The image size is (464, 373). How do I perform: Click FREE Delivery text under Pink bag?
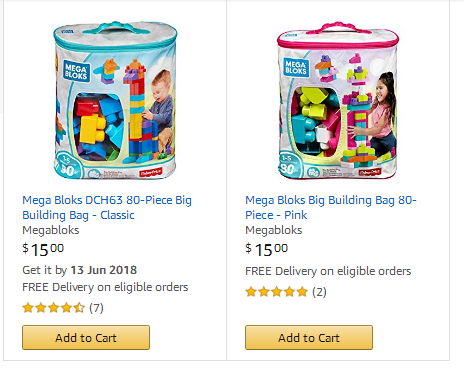(328, 271)
